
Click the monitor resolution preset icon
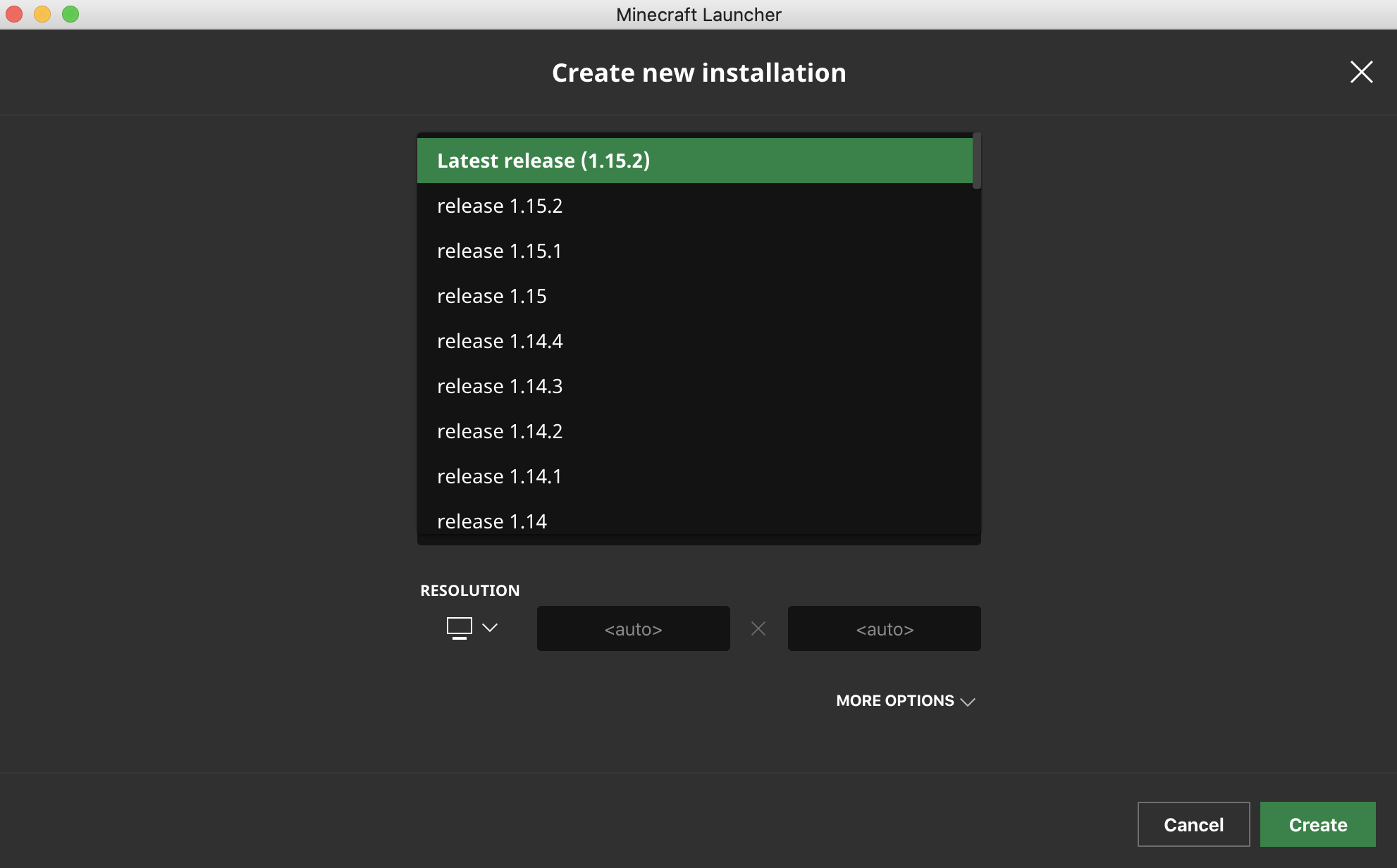(x=459, y=627)
